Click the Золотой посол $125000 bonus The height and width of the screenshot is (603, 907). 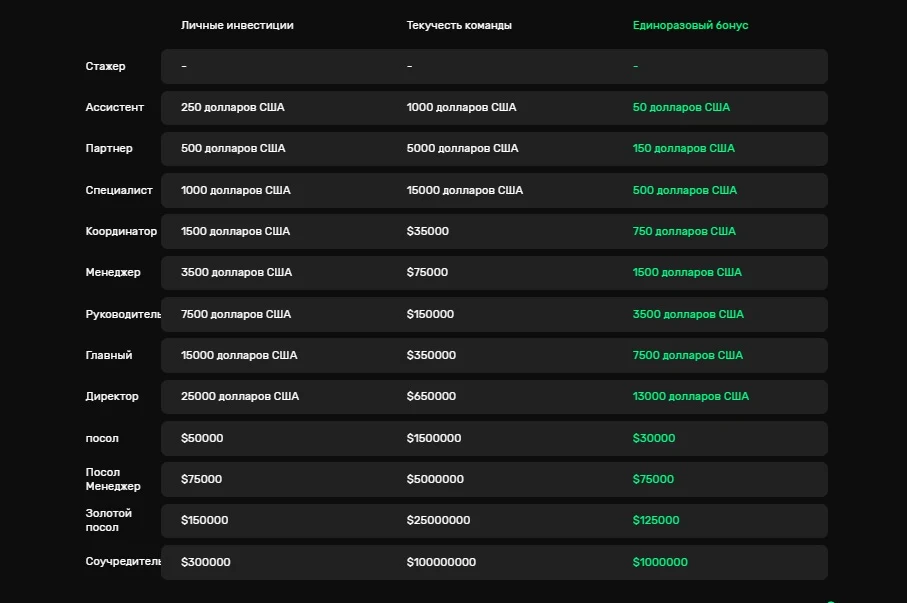655,520
